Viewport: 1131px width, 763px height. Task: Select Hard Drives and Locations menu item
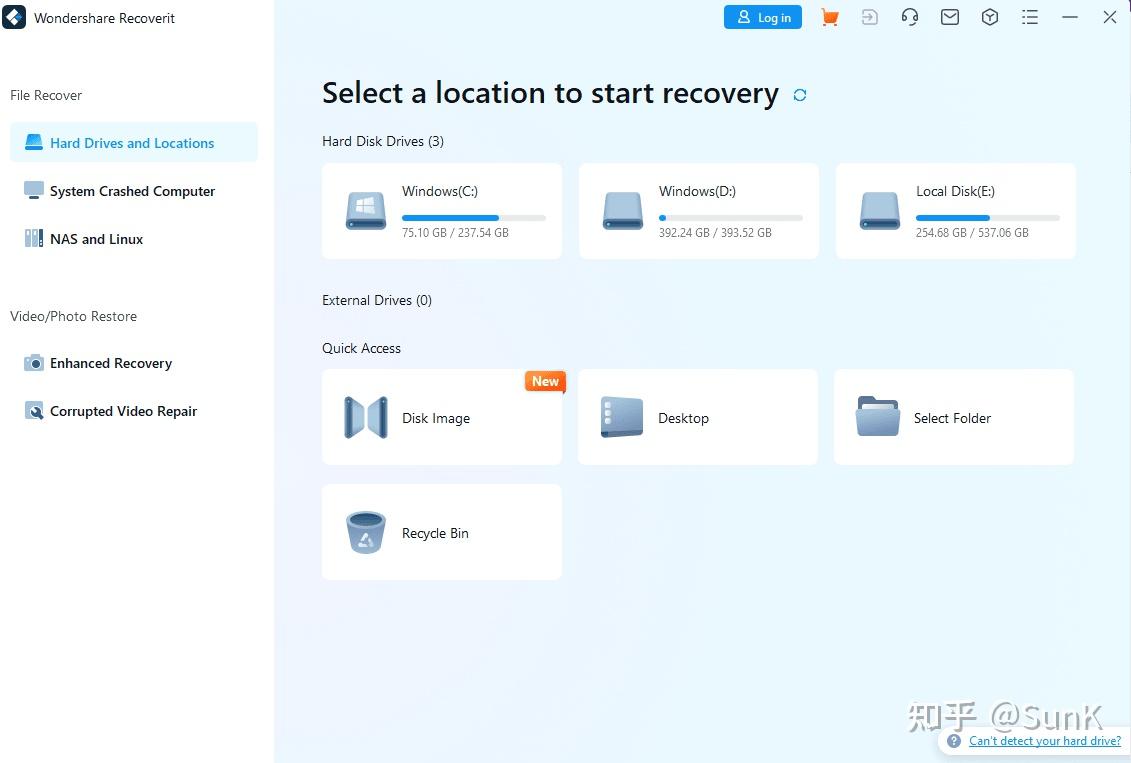(133, 142)
